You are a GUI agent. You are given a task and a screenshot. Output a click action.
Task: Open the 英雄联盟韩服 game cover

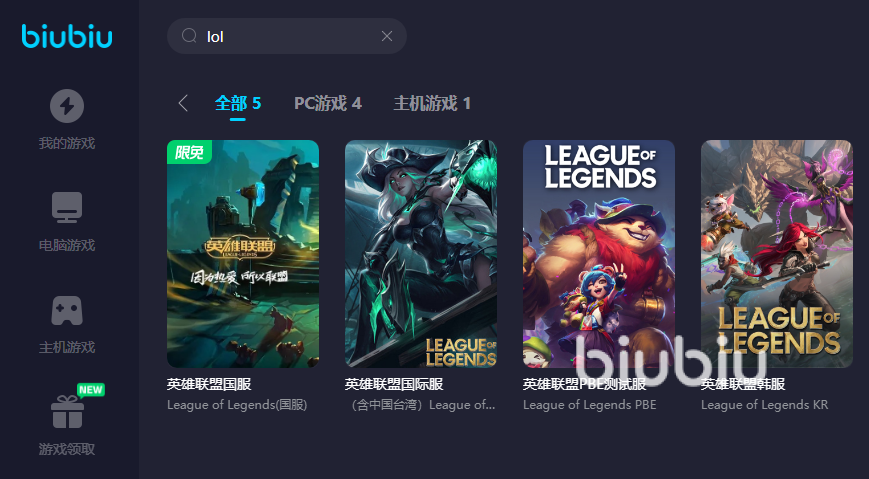pyautogui.click(x=776, y=254)
